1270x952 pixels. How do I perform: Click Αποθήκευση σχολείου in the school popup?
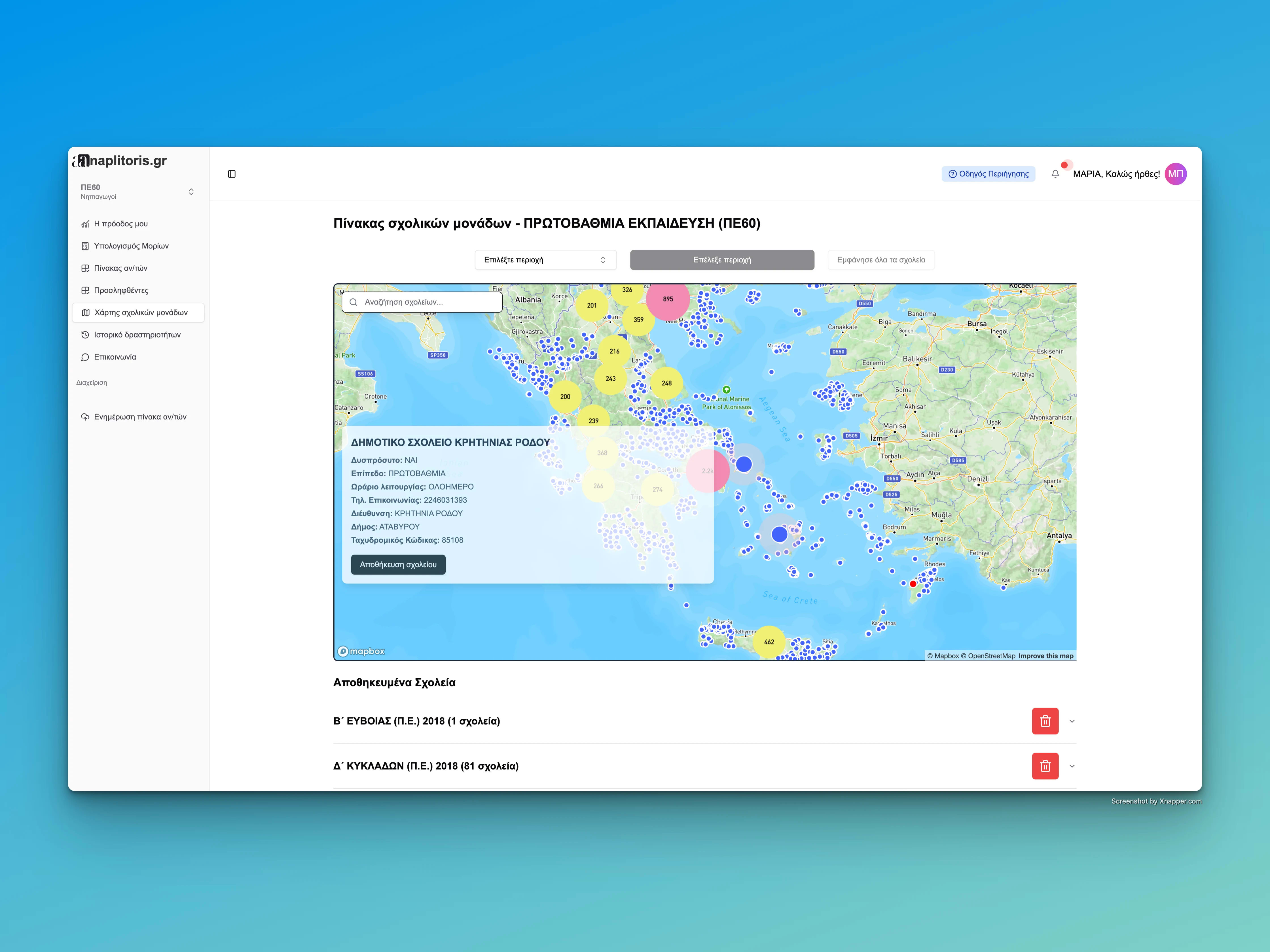(398, 565)
